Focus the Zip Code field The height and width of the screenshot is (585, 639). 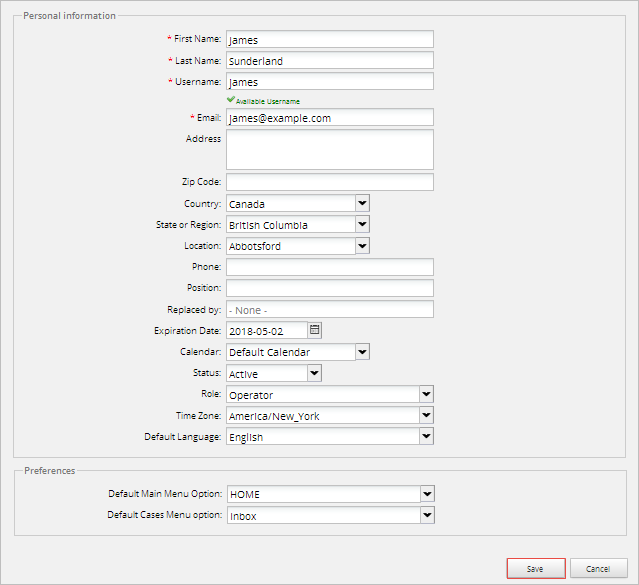pyautogui.click(x=330, y=182)
